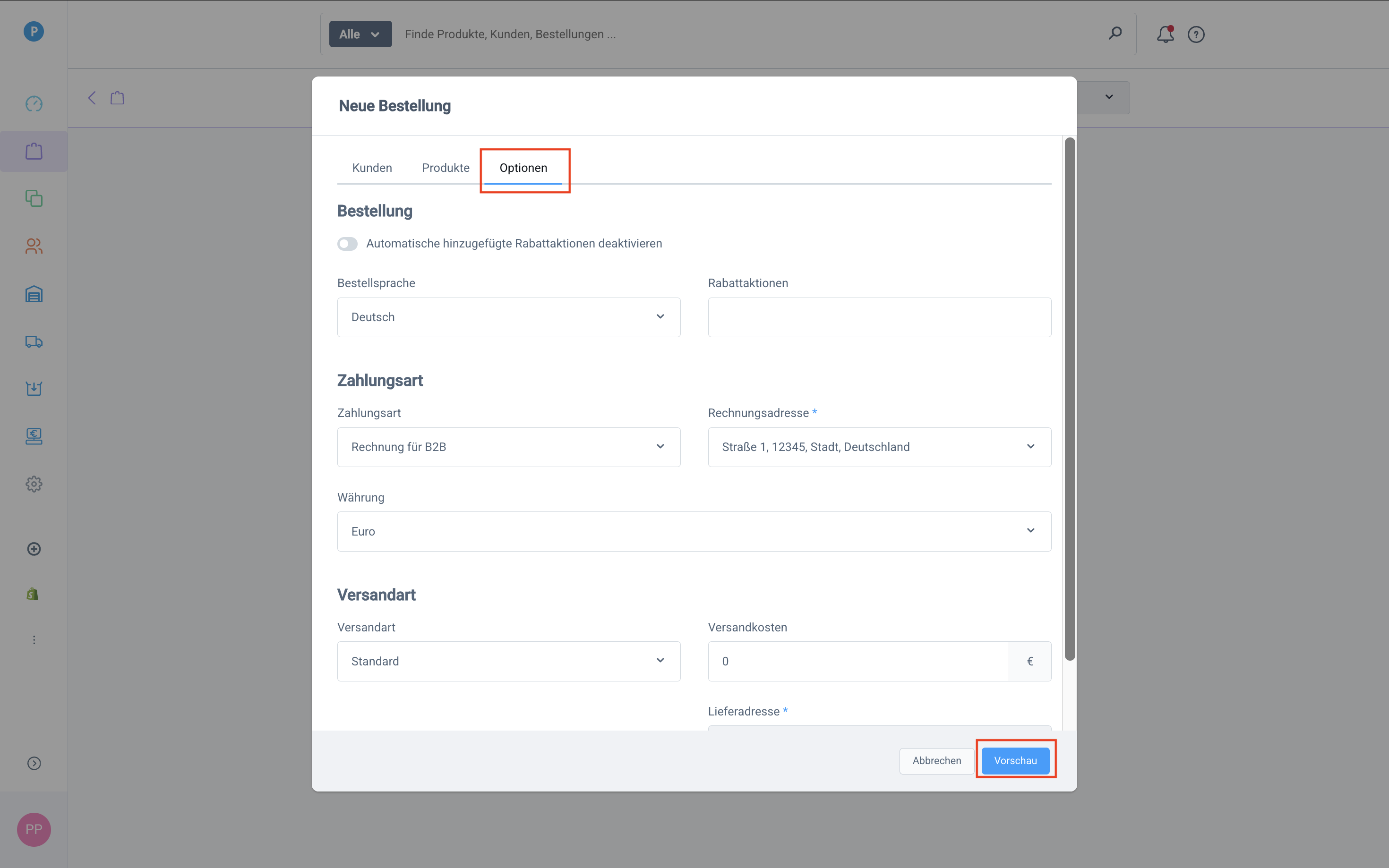
Task: Open the Shopify bag icon in sidebar
Action: pyautogui.click(x=33, y=594)
